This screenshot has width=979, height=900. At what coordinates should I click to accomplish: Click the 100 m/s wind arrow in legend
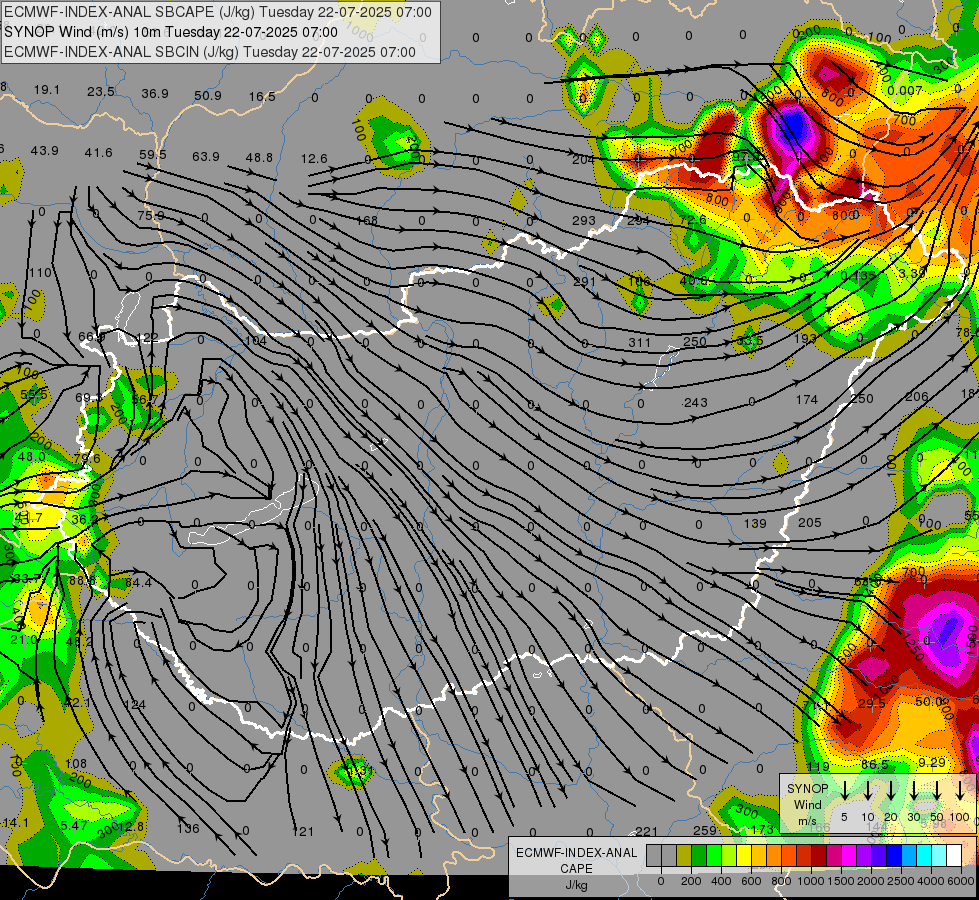(x=960, y=790)
